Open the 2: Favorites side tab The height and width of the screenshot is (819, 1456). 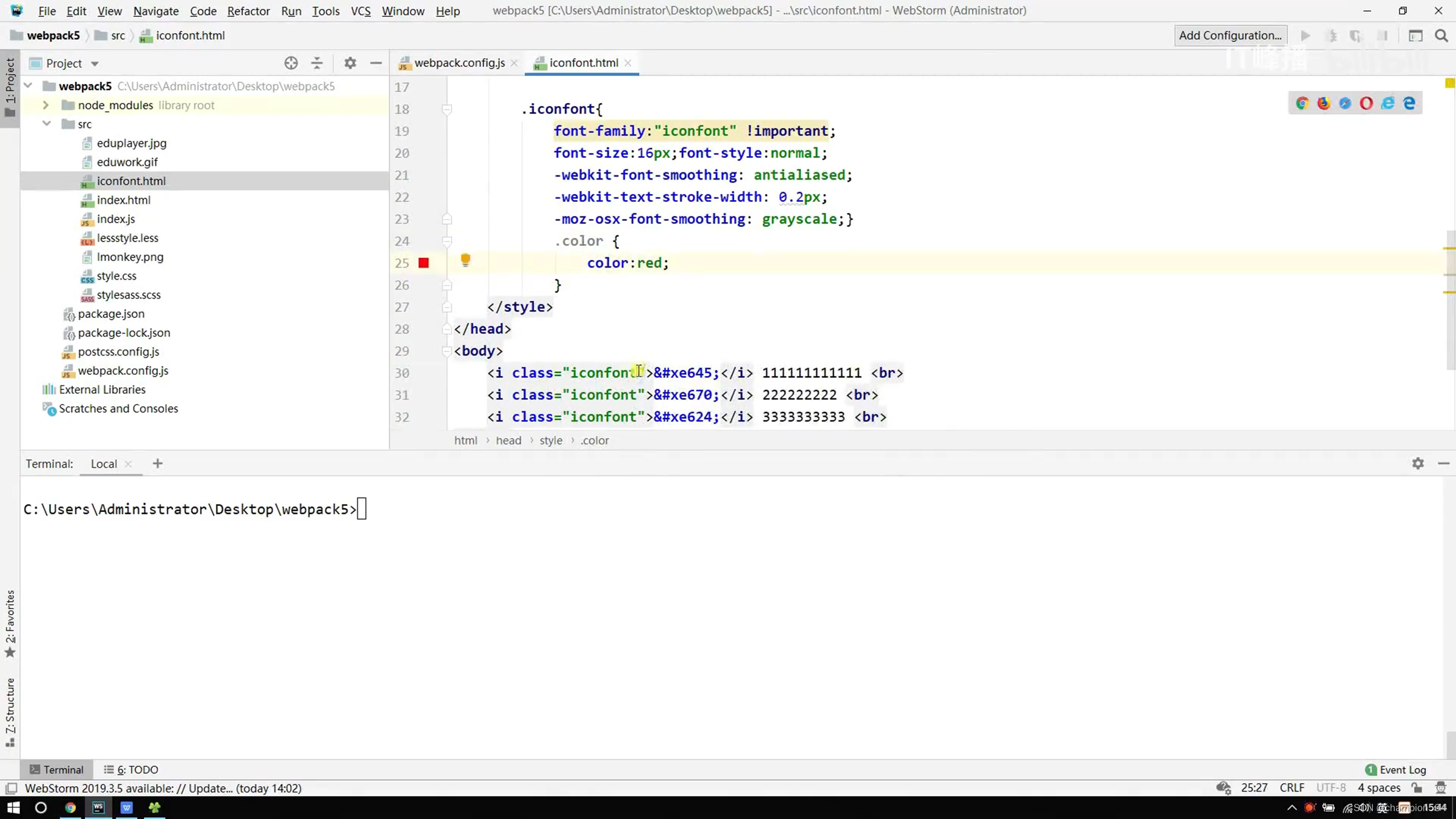(10, 624)
